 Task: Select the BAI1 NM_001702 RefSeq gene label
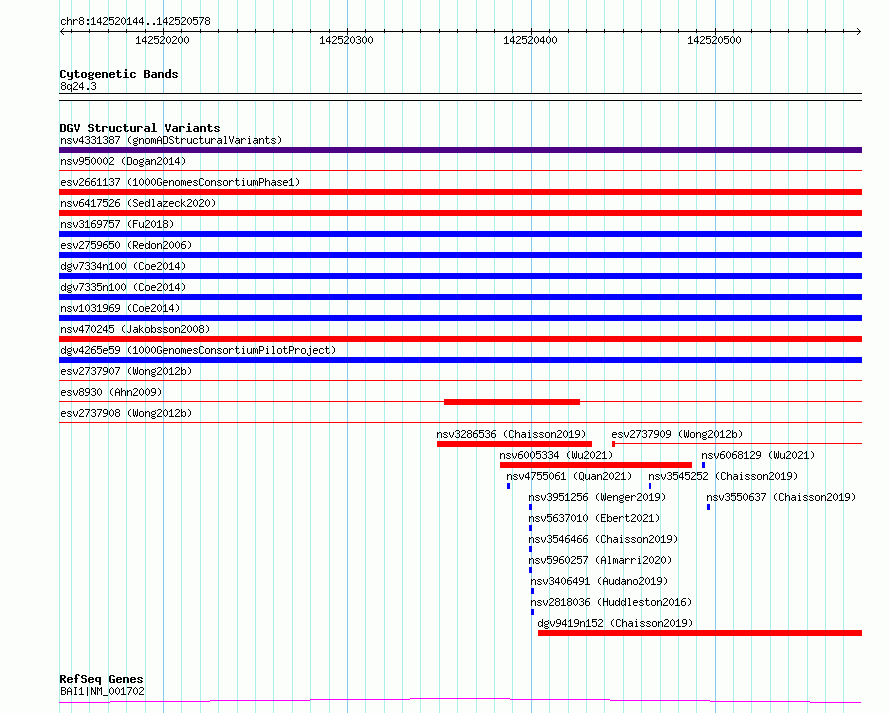point(102,690)
